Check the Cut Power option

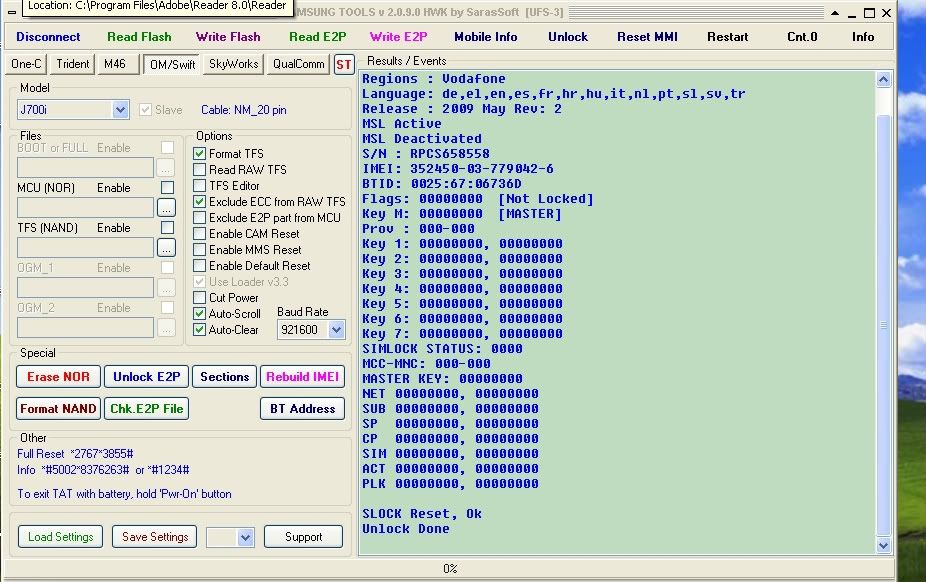200,297
